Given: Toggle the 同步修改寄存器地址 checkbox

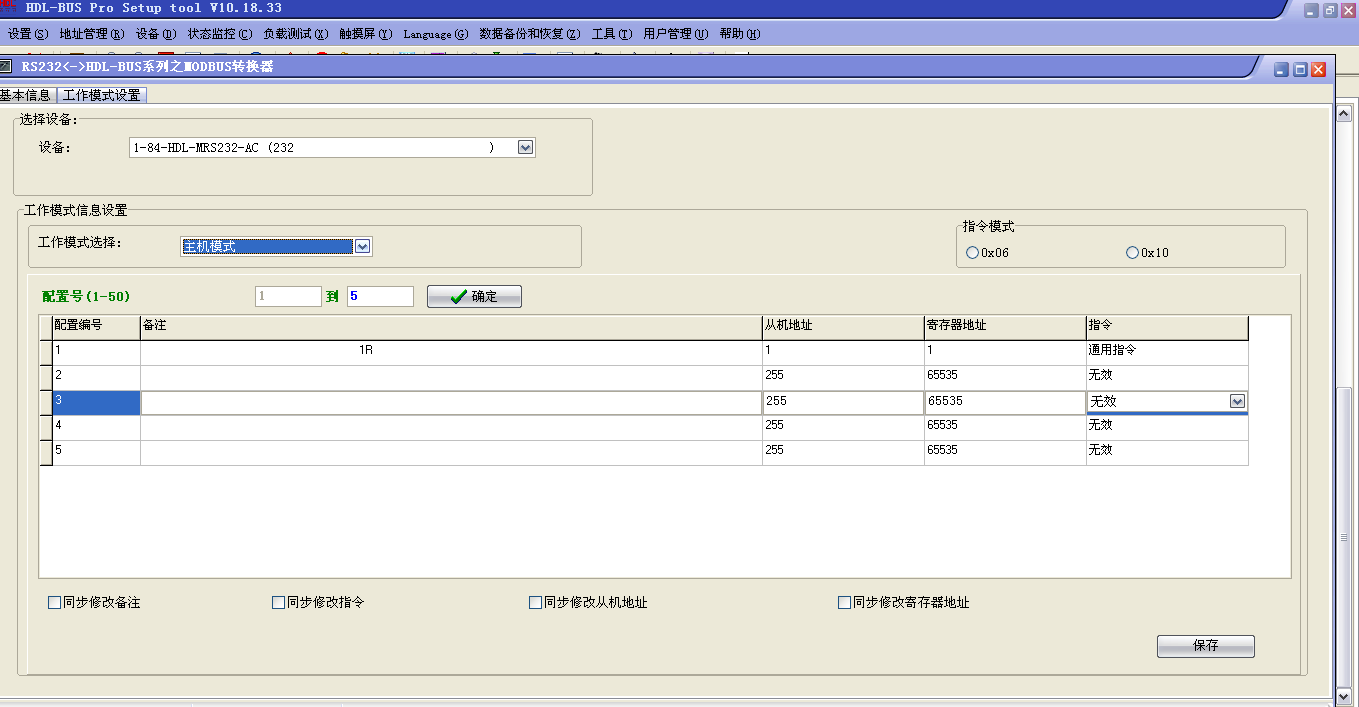Looking at the screenshot, I should 845,603.
